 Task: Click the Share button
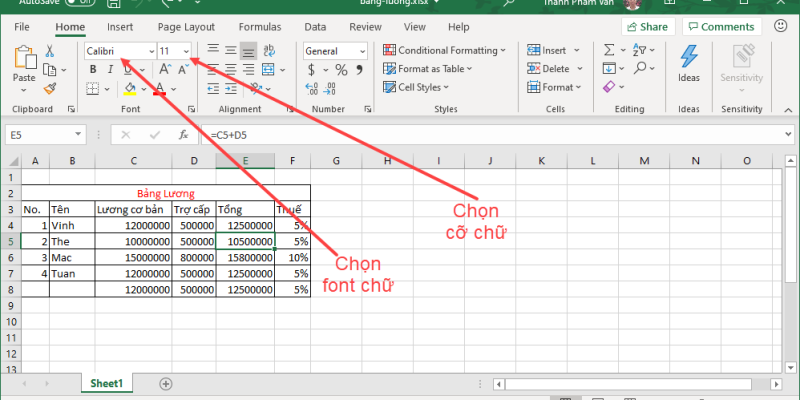[x=647, y=27]
